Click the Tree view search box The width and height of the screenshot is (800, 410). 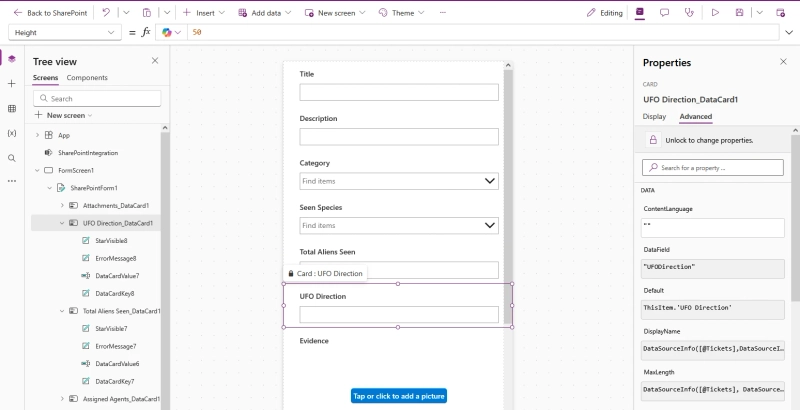click(x=97, y=98)
